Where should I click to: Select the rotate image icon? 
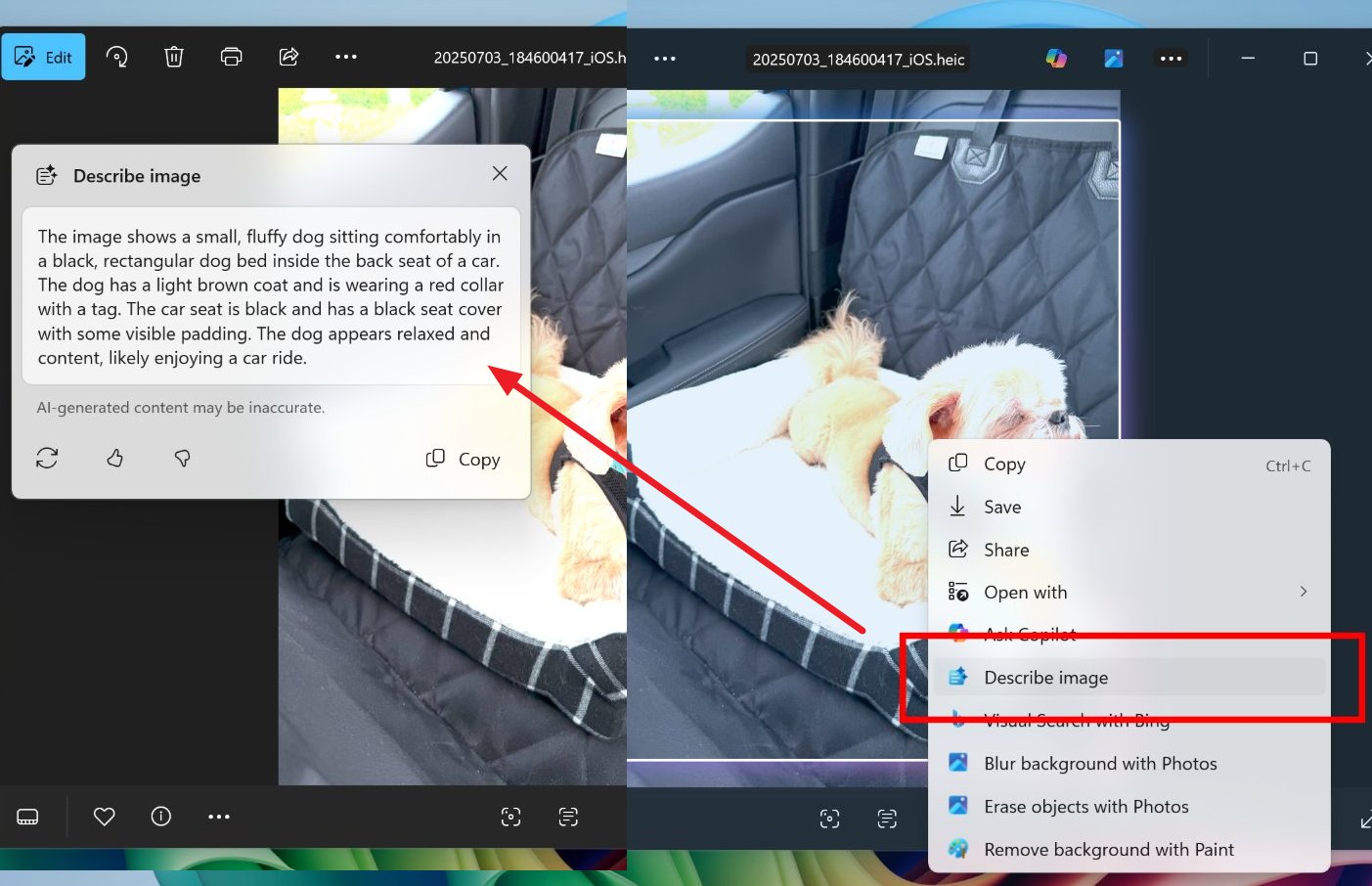tap(117, 57)
